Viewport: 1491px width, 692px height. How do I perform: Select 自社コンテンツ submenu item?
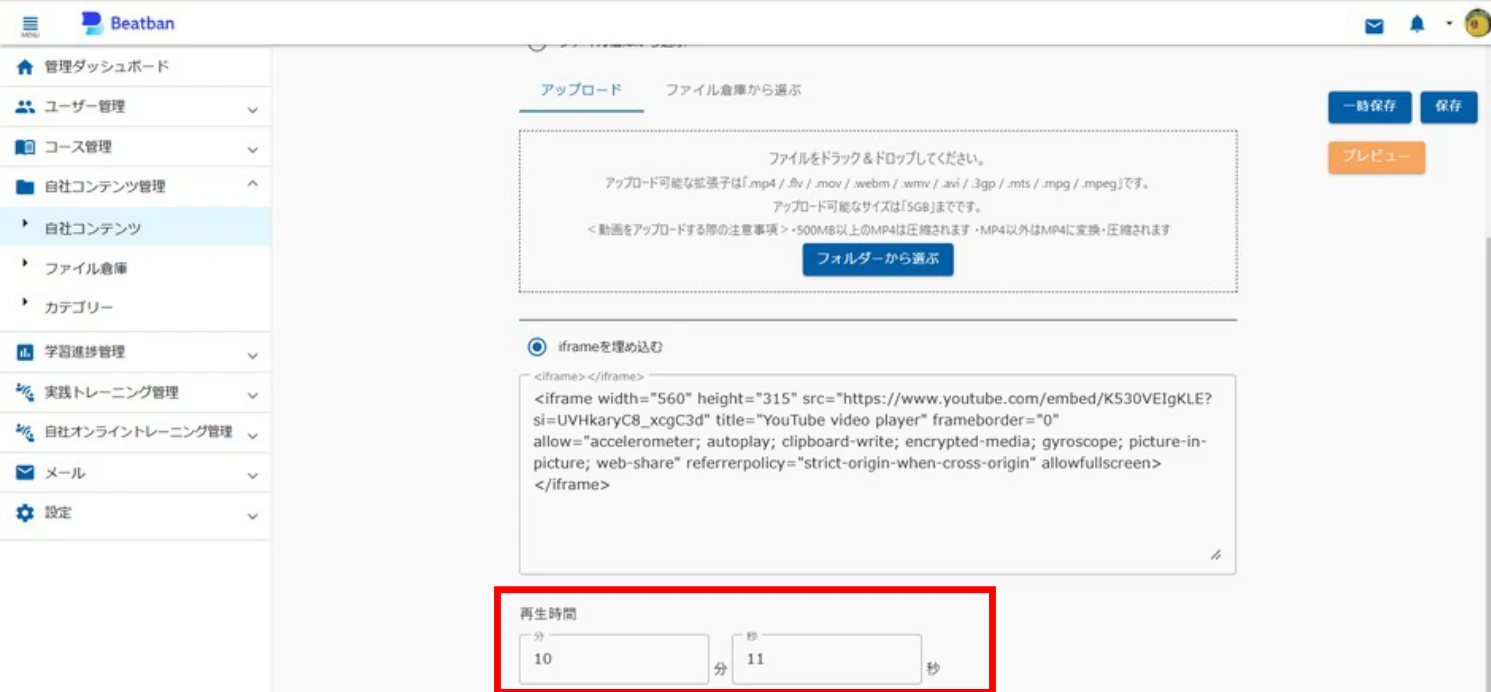tap(135, 227)
